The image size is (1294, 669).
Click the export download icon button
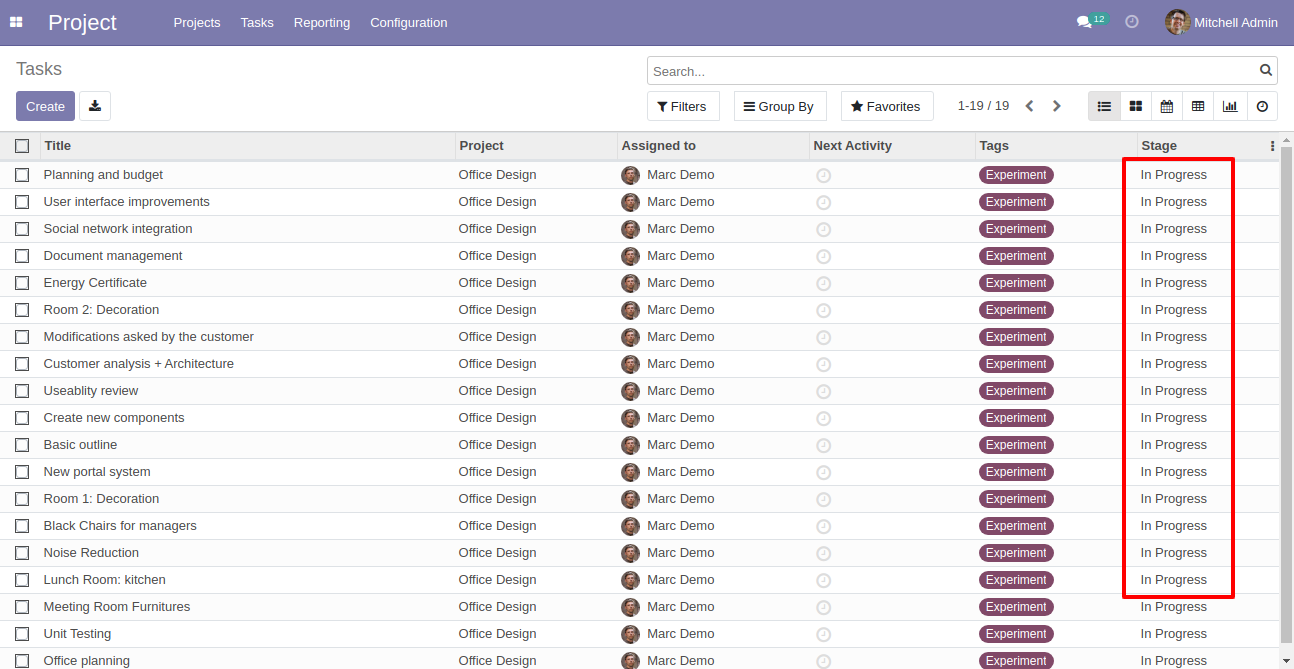click(x=95, y=106)
